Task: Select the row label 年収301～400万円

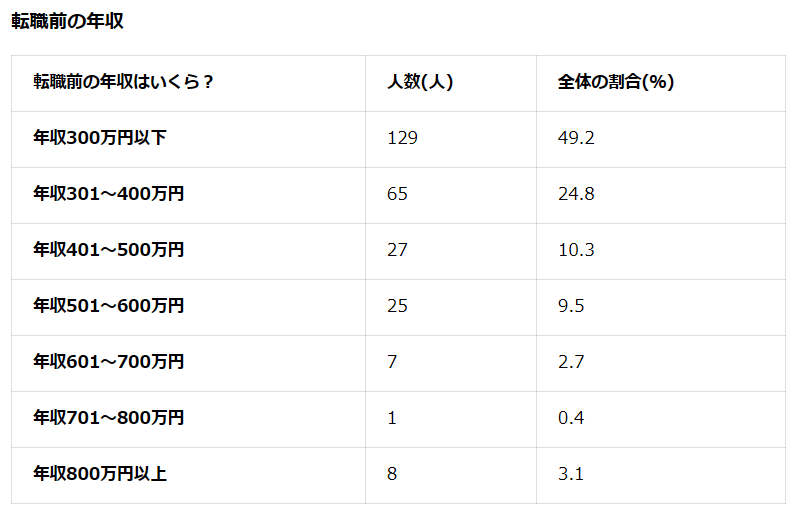Action: coord(108,194)
